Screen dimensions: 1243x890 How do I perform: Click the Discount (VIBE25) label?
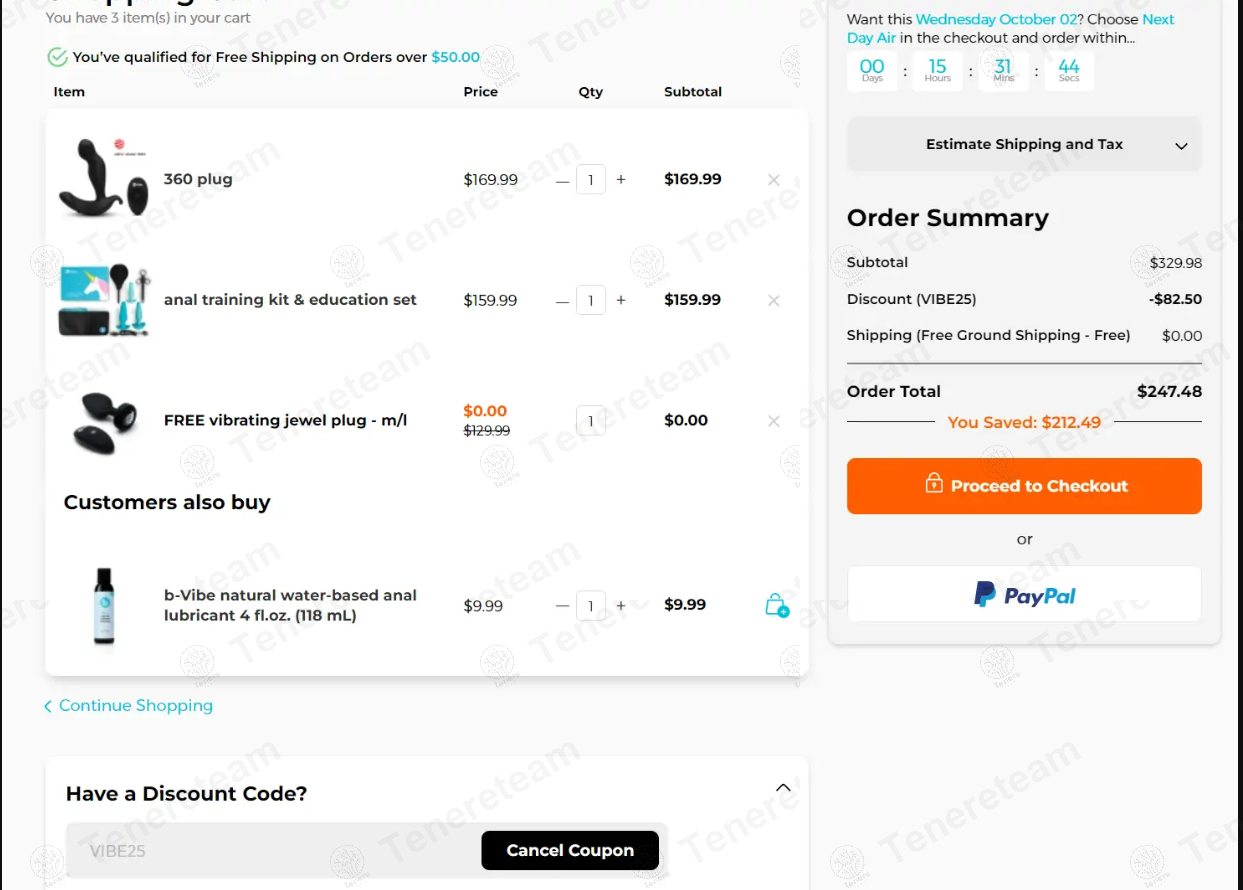tap(911, 299)
